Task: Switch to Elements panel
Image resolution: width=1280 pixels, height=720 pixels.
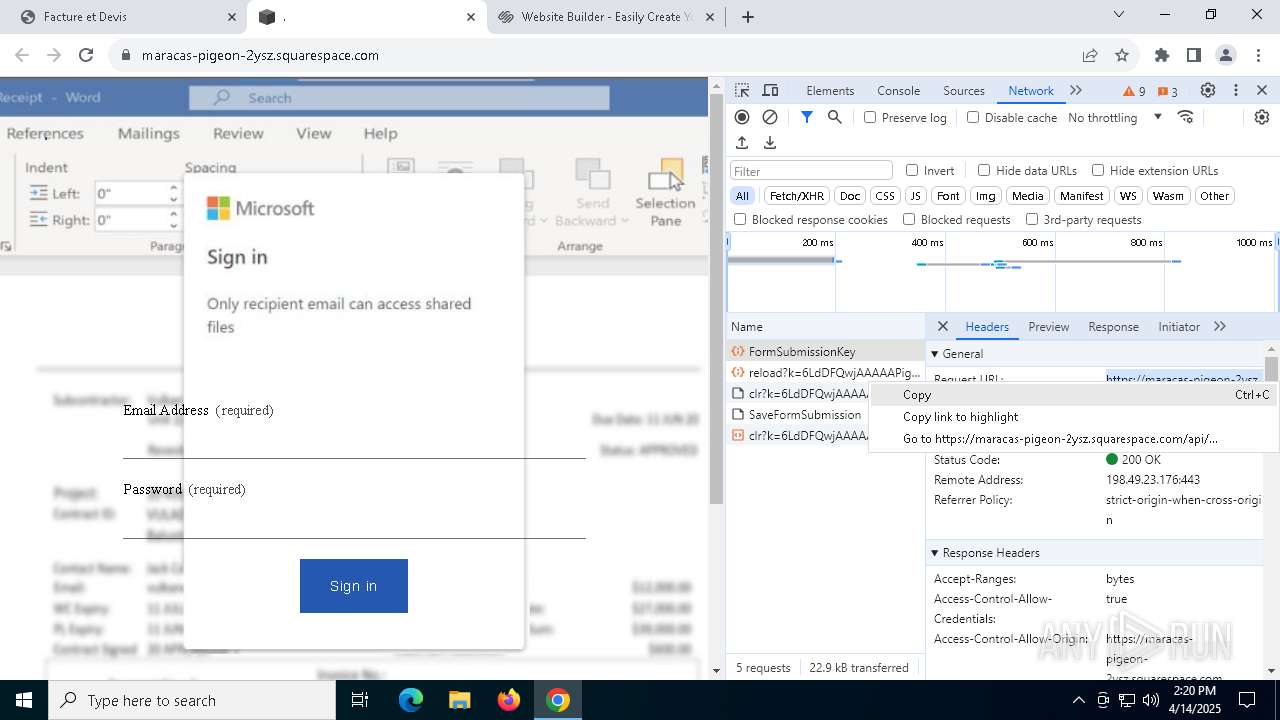Action: 830,90
